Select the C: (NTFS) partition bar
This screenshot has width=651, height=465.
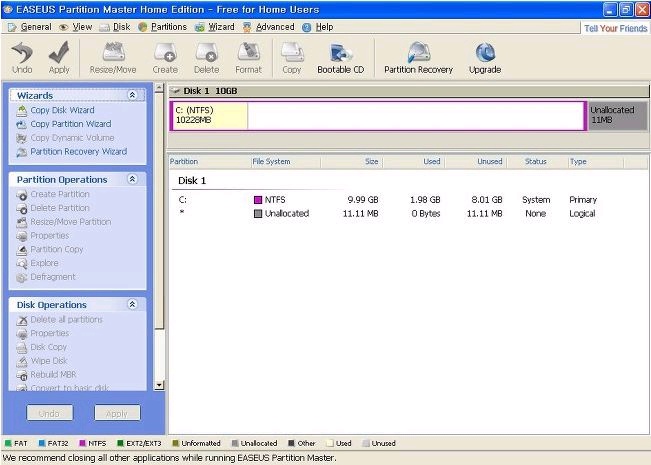tap(378, 116)
